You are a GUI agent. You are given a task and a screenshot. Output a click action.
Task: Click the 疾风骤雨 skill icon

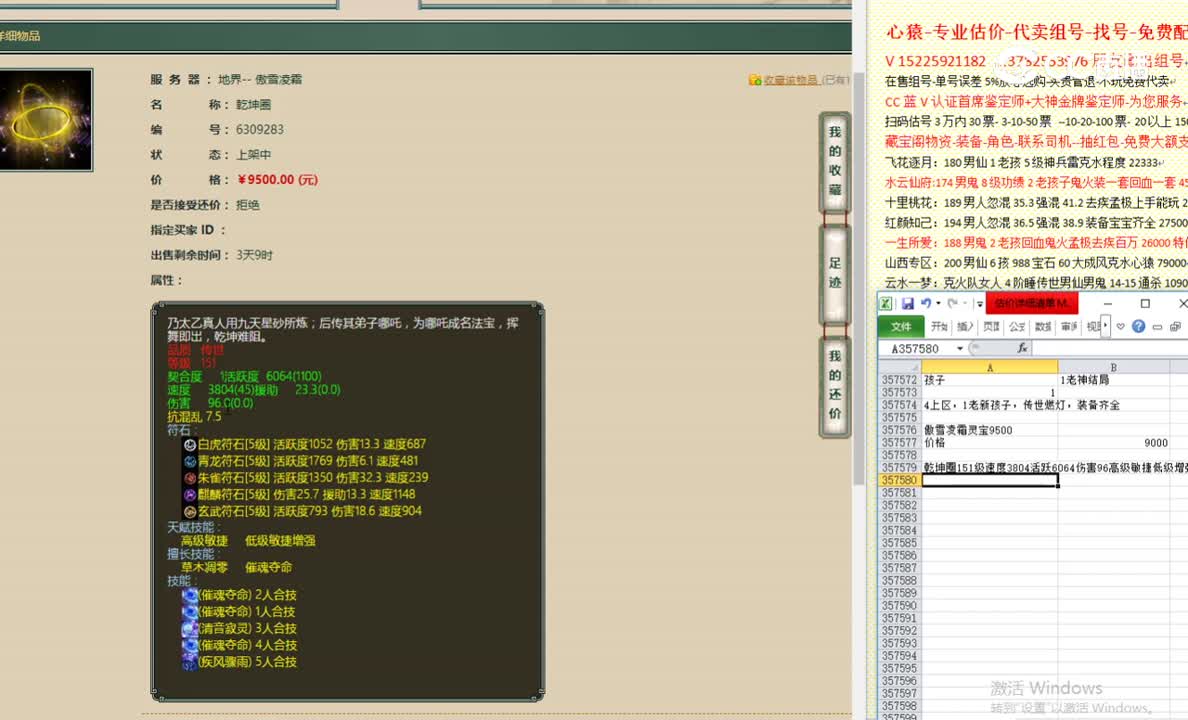point(190,662)
